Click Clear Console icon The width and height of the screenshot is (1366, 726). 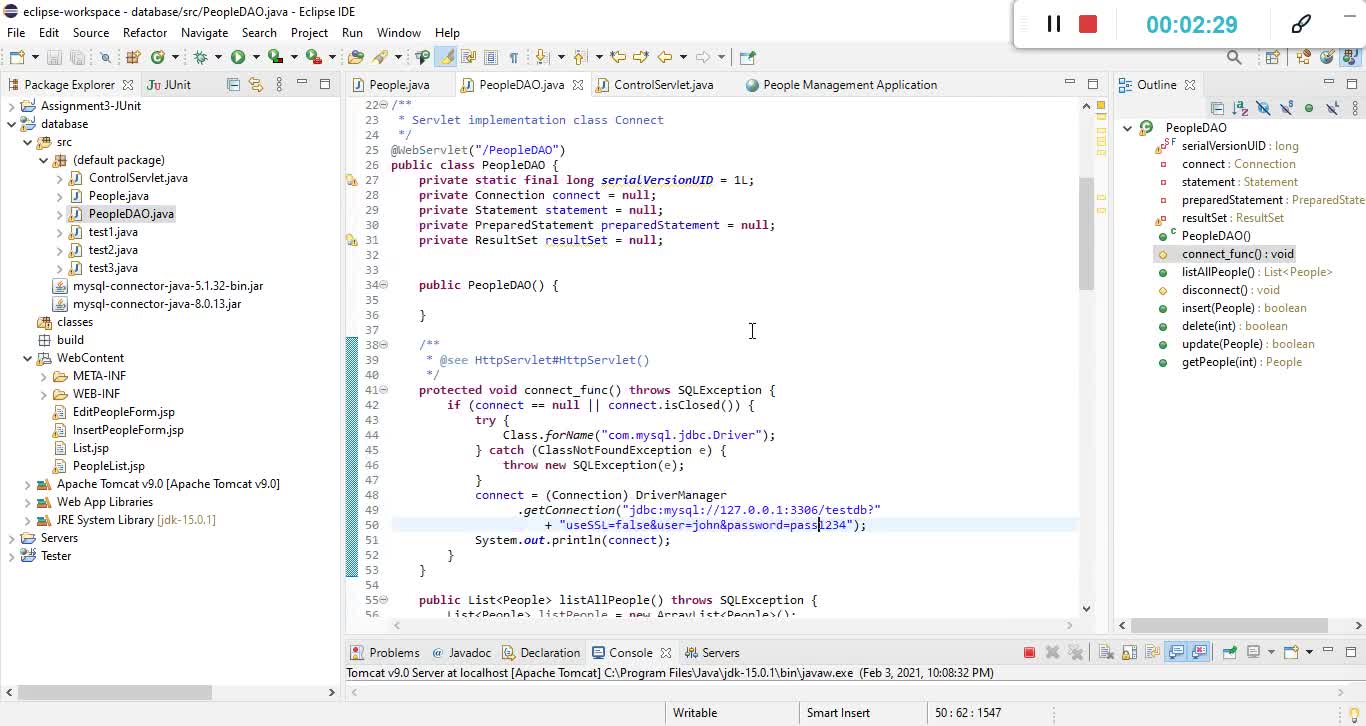pyautogui.click(x=1106, y=653)
